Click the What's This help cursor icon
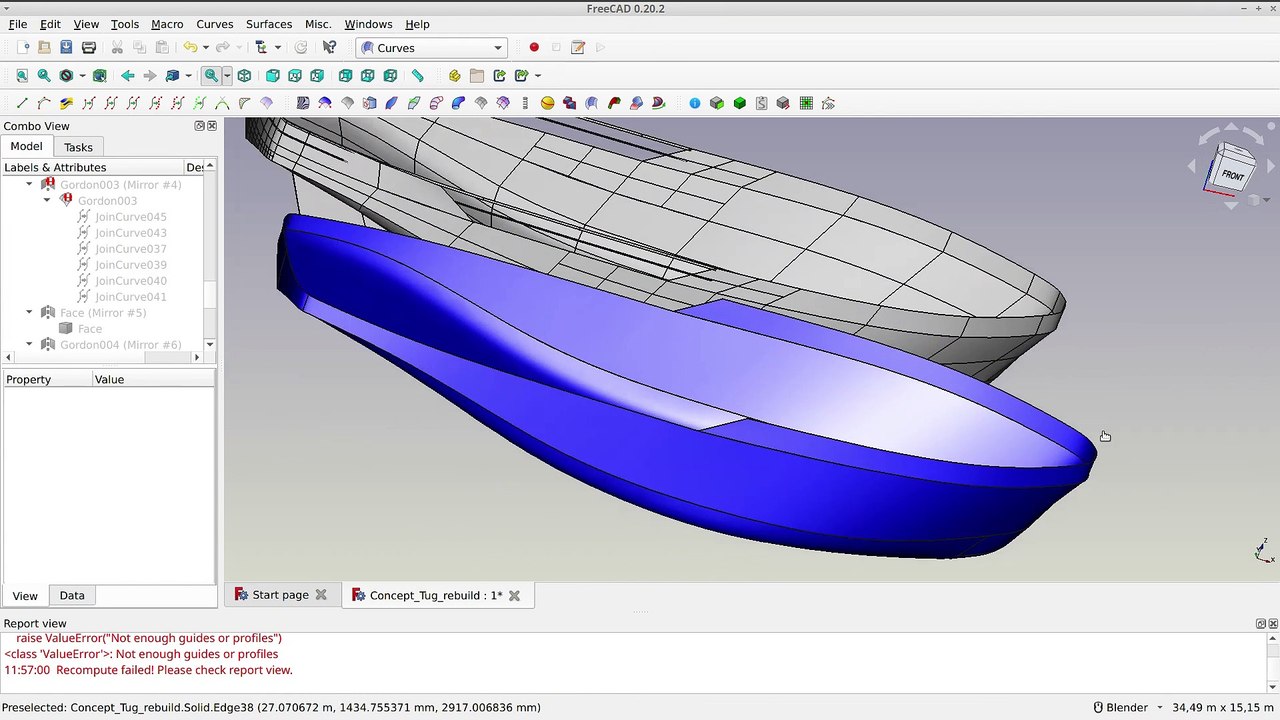The height and width of the screenshot is (720, 1280). (x=329, y=47)
